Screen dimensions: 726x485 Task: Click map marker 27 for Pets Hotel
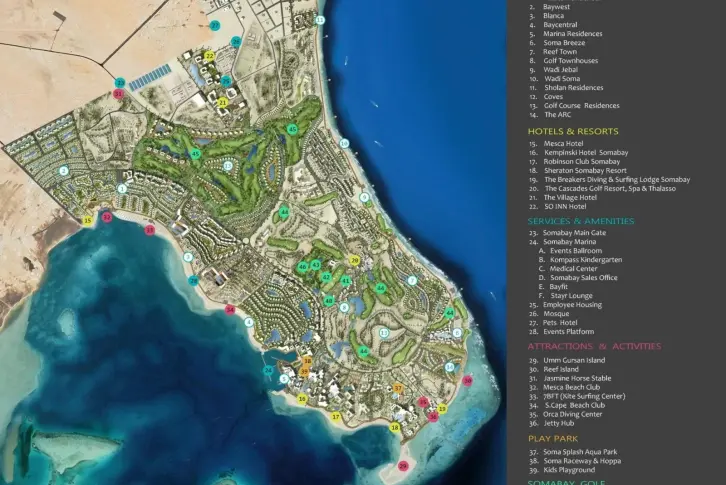215,25
